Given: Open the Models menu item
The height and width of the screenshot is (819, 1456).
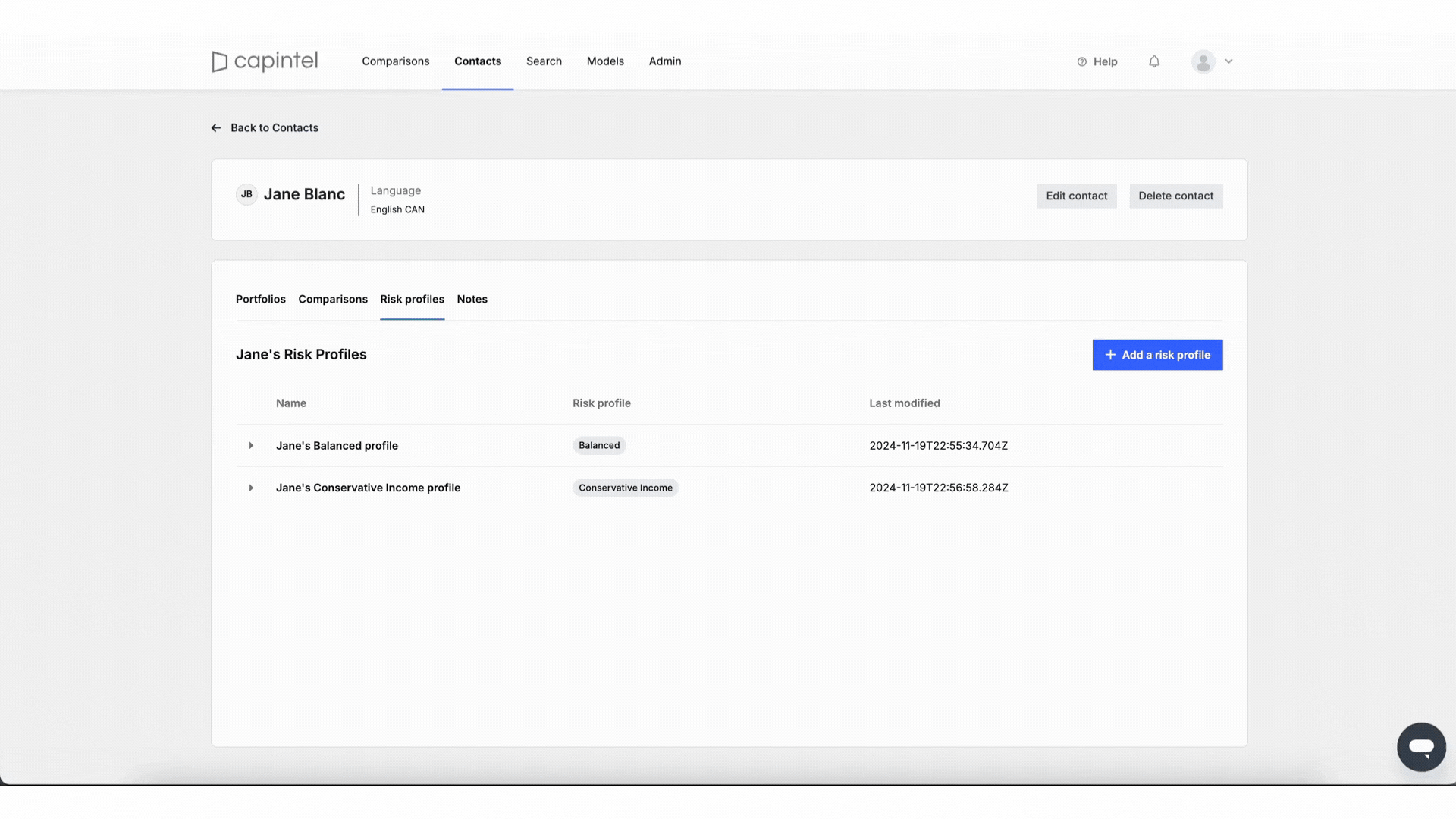Looking at the screenshot, I should (x=605, y=61).
